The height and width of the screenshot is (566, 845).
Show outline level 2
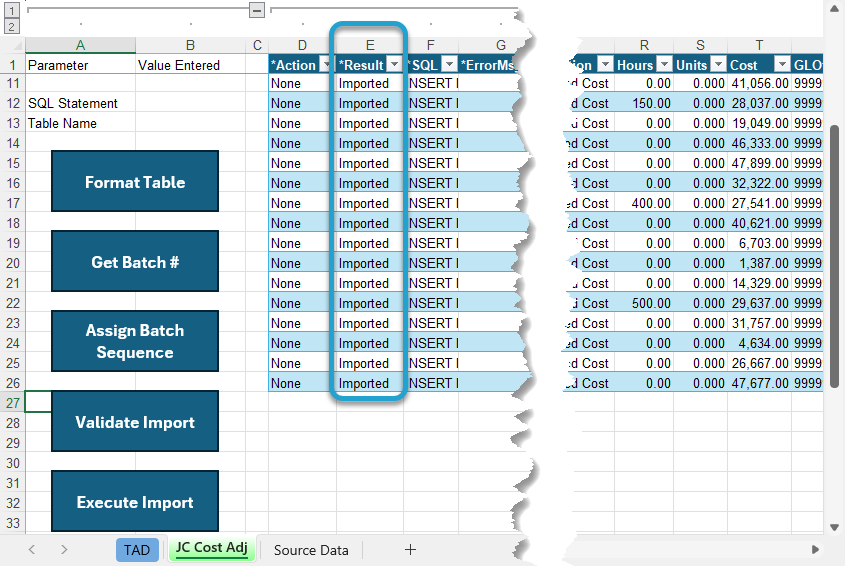coord(12,26)
